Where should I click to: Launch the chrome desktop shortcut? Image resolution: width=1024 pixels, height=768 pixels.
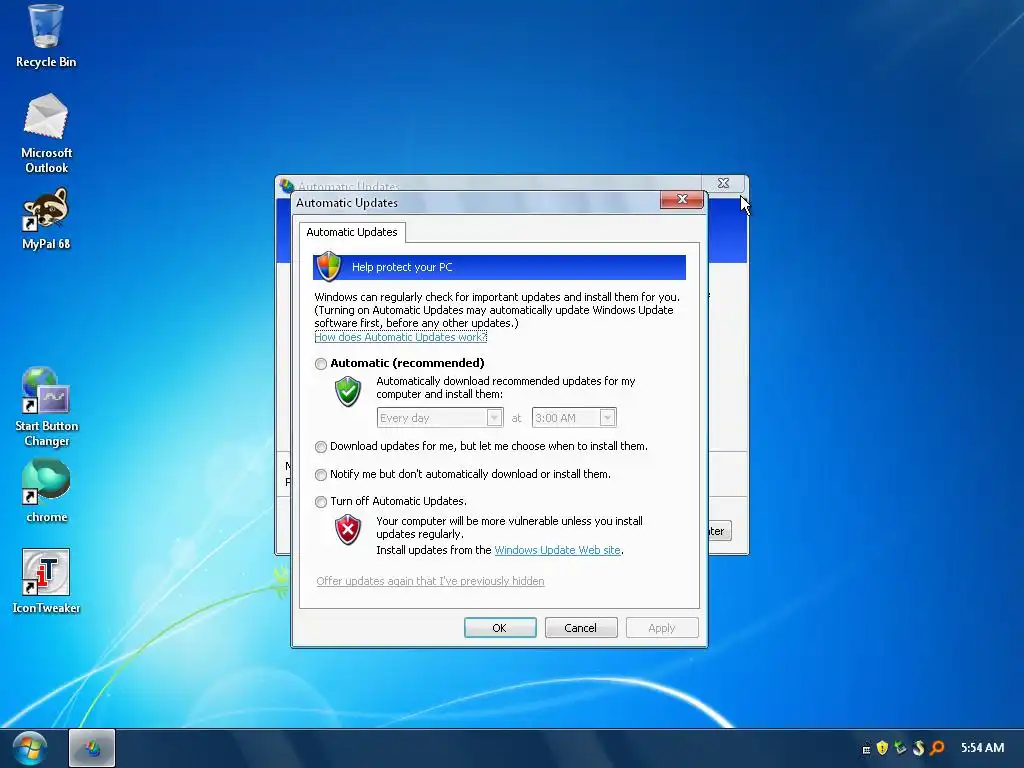[46, 491]
